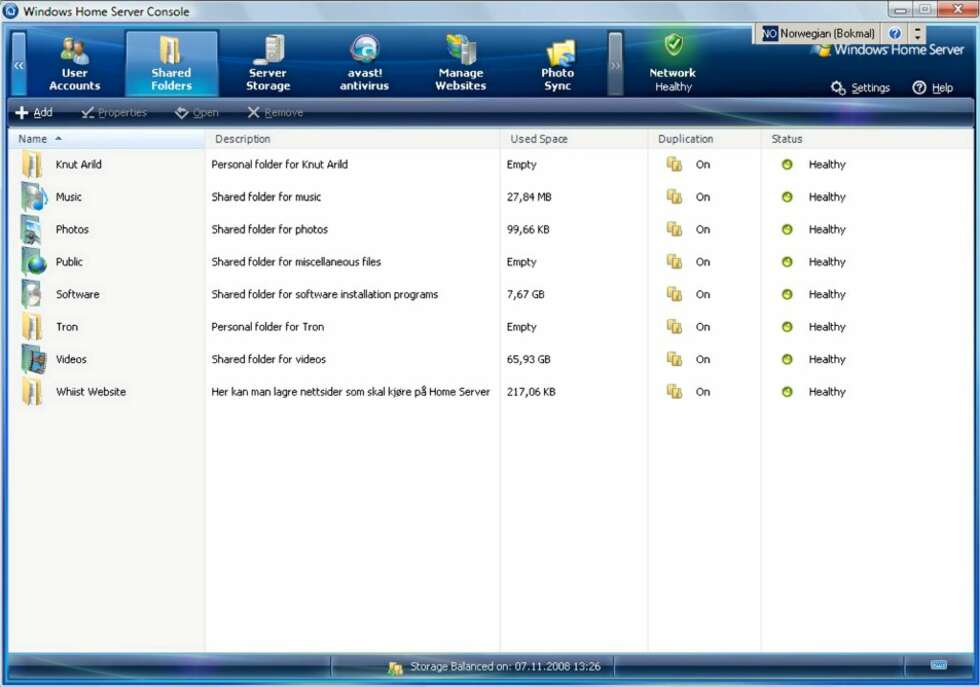The height and width of the screenshot is (687, 980).
Task: Click the Network Healthy shield icon
Action: tap(673, 45)
